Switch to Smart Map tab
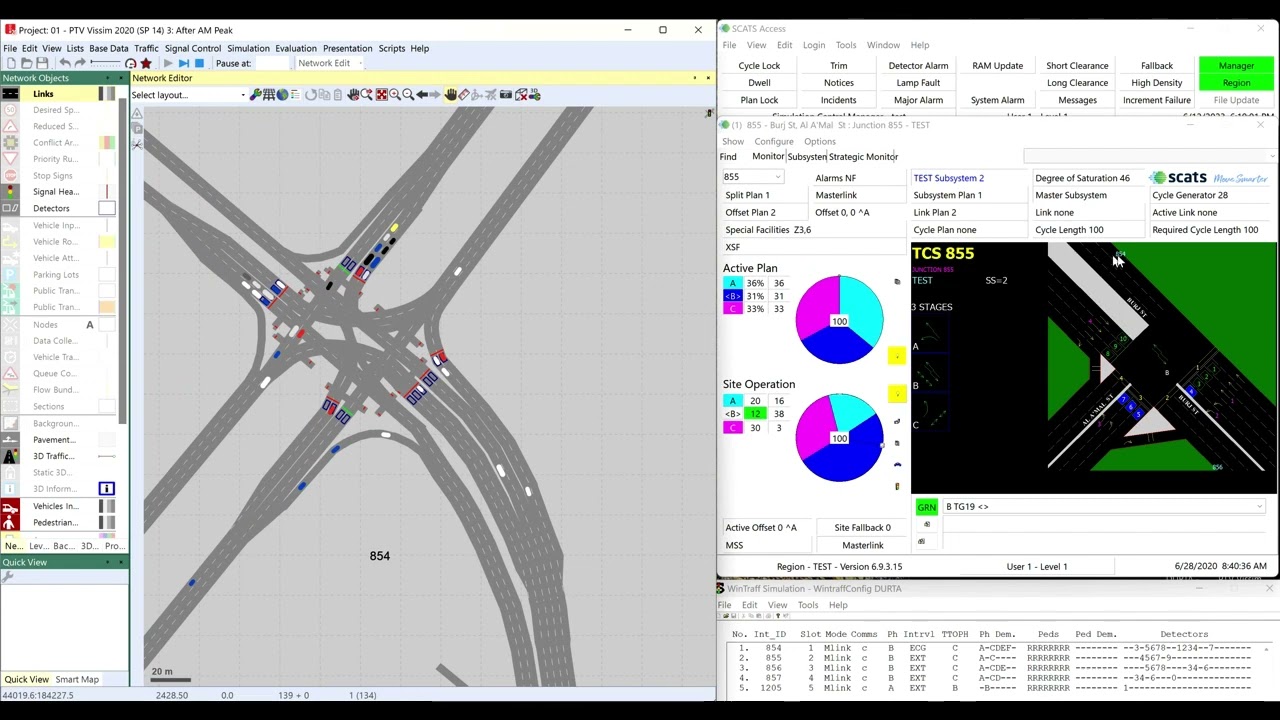Screen dimensions: 1280x720 click(77, 679)
